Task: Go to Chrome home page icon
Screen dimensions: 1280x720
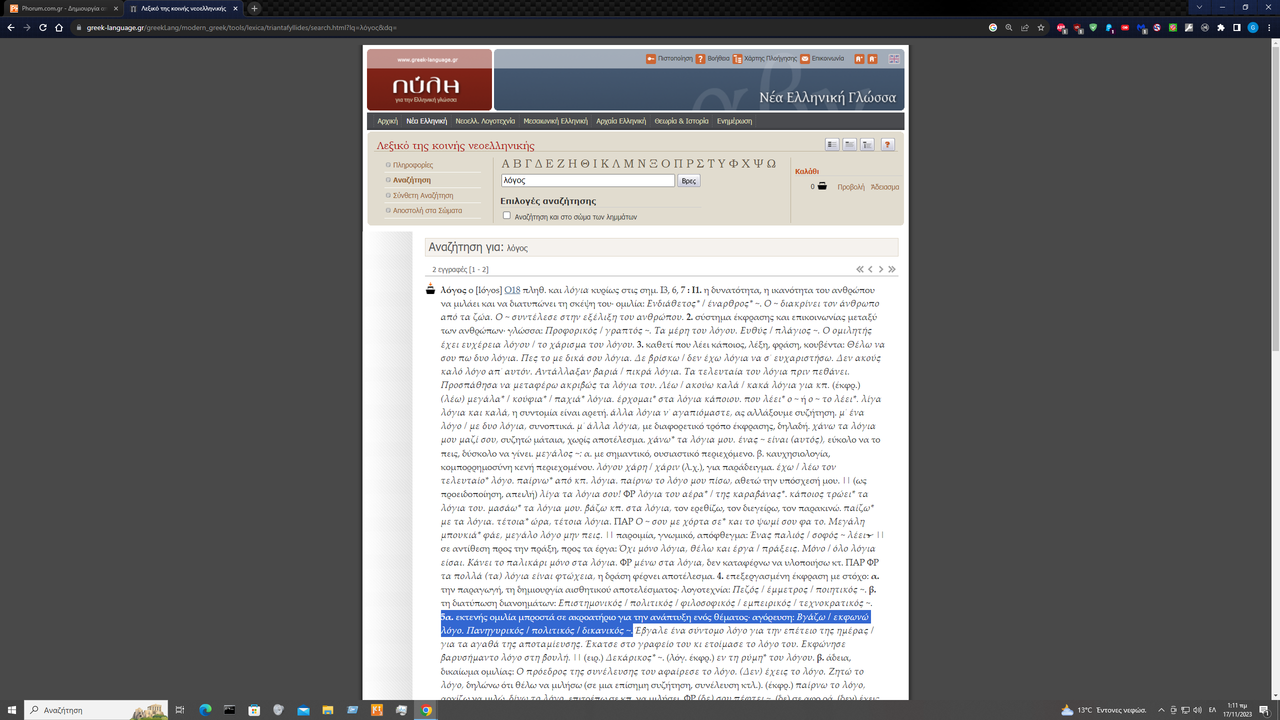Action: (x=61, y=27)
